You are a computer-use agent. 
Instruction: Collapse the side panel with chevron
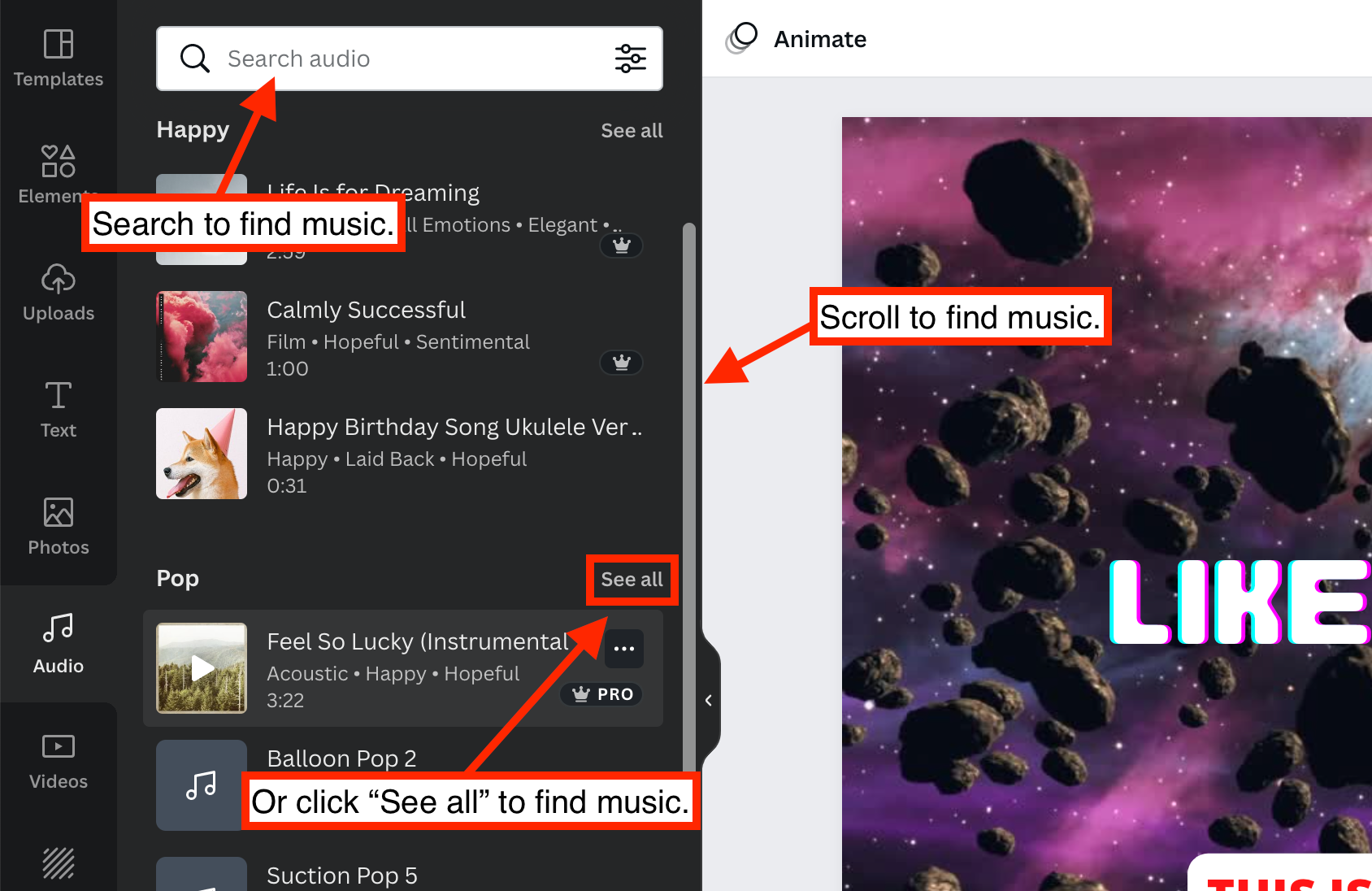pos(709,700)
